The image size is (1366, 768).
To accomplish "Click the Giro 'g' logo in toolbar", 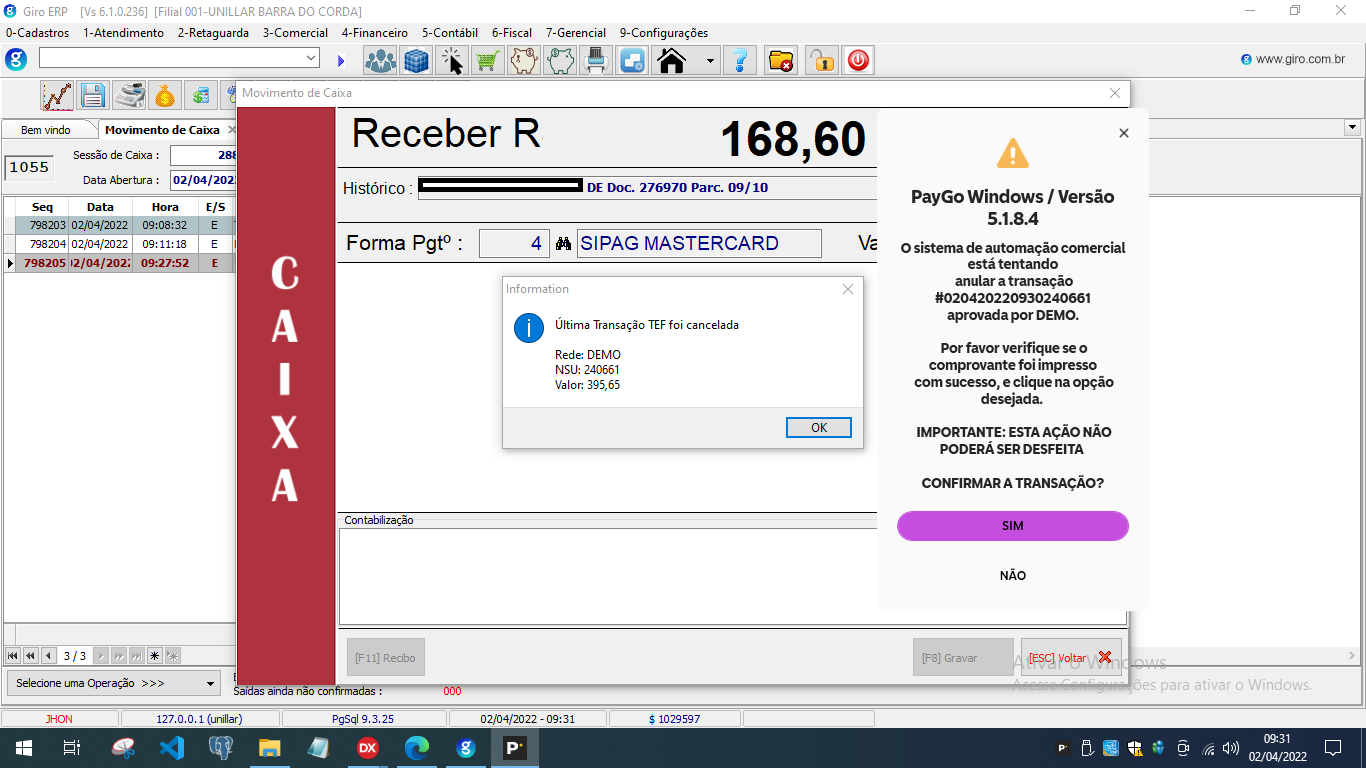I will coord(16,60).
